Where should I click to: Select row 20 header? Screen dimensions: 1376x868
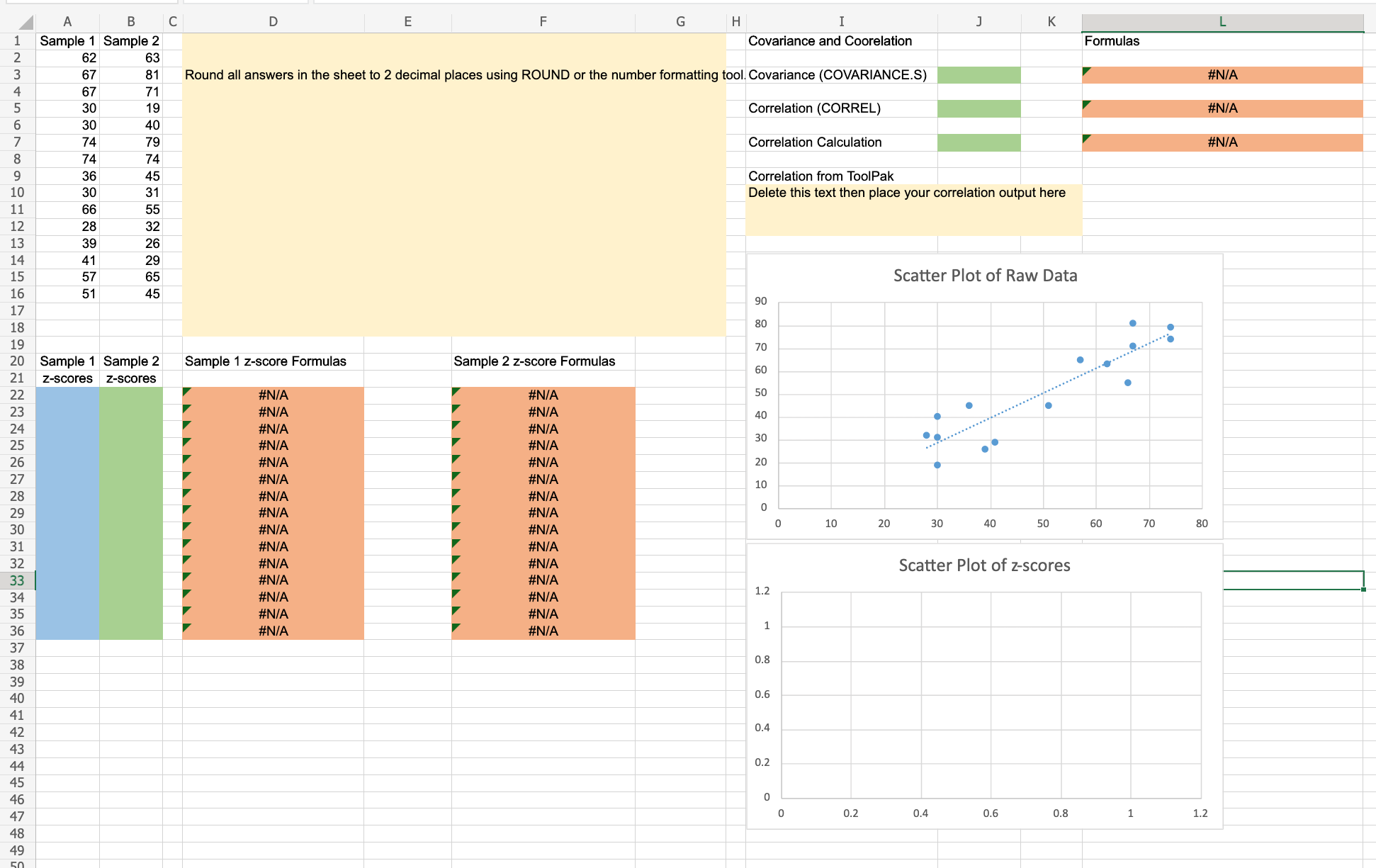(x=18, y=361)
